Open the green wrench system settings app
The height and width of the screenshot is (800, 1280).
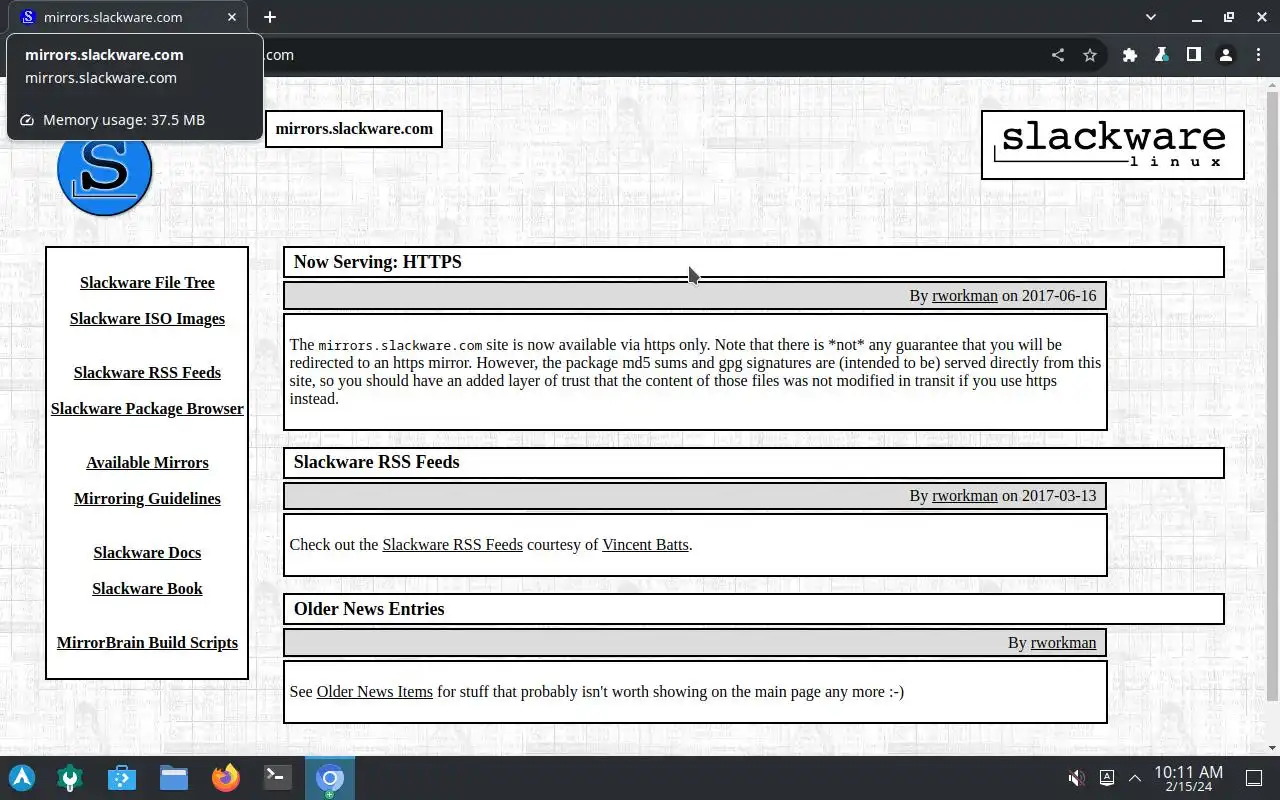pyautogui.click(x=70, y=778)
